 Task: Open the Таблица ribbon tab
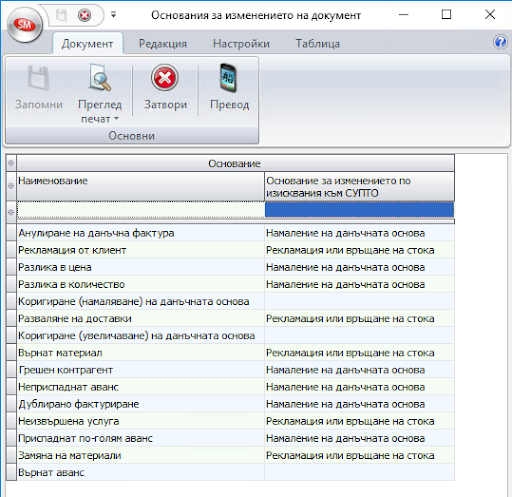tap(318, 44)
